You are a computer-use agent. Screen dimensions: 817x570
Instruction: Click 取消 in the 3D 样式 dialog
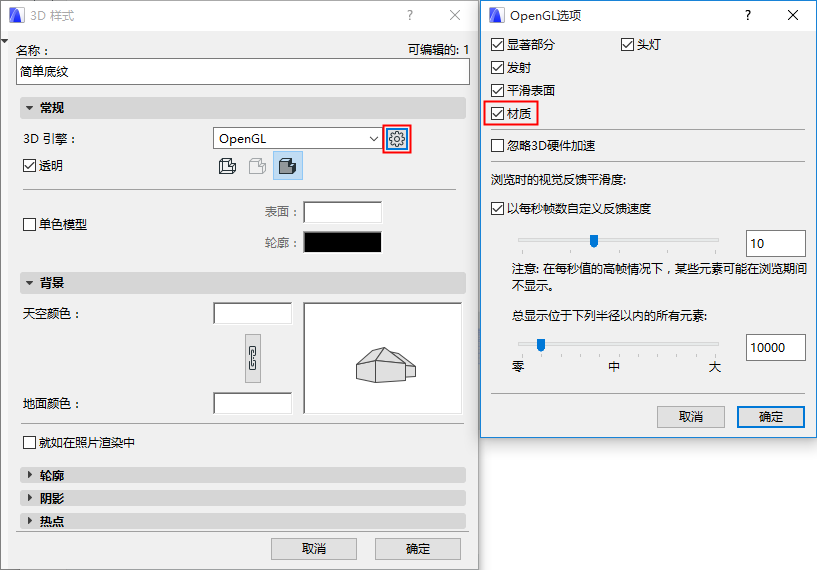tap(314, 549)
